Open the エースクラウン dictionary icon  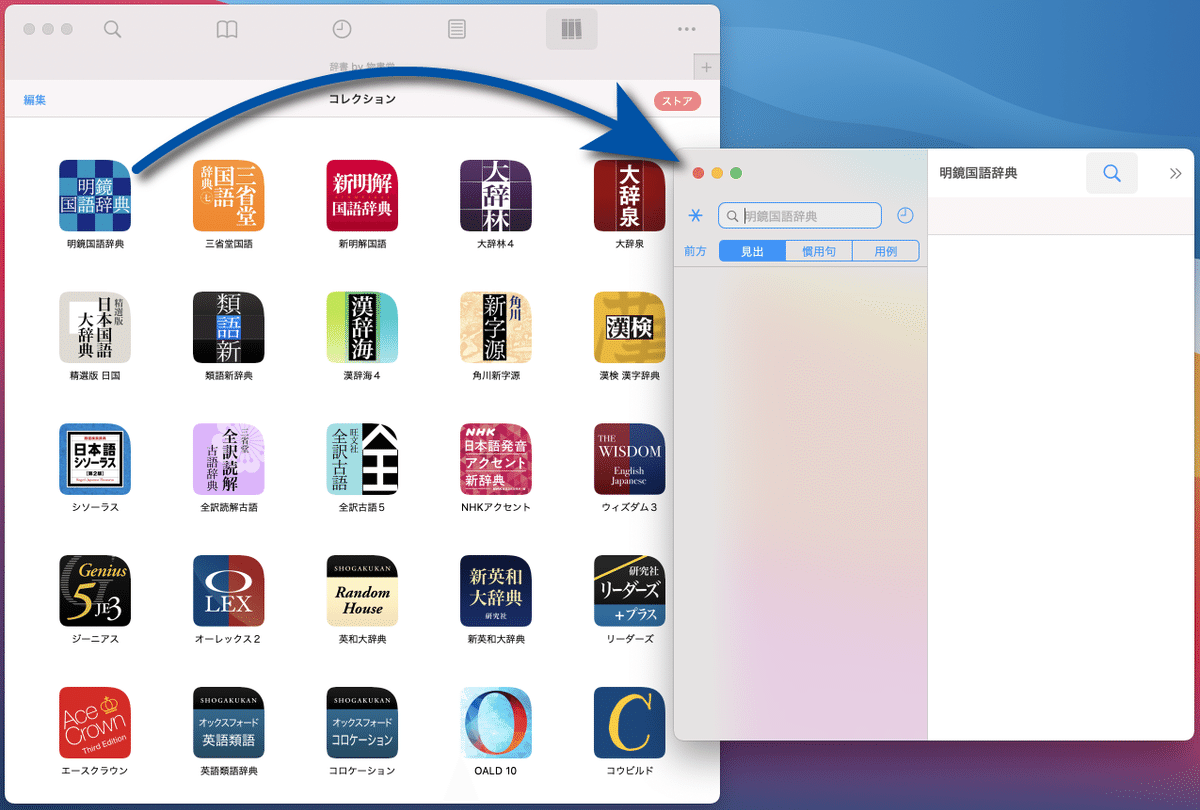coord(95,722)
